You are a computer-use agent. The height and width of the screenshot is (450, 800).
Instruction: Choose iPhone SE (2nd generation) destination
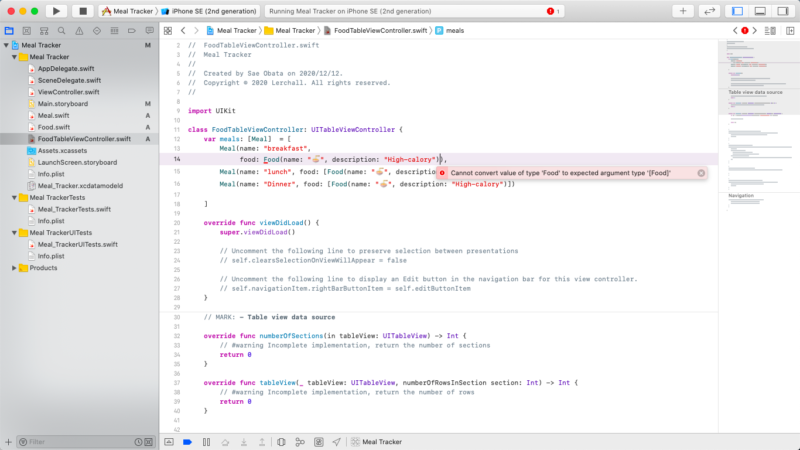(x=209, y=11)
